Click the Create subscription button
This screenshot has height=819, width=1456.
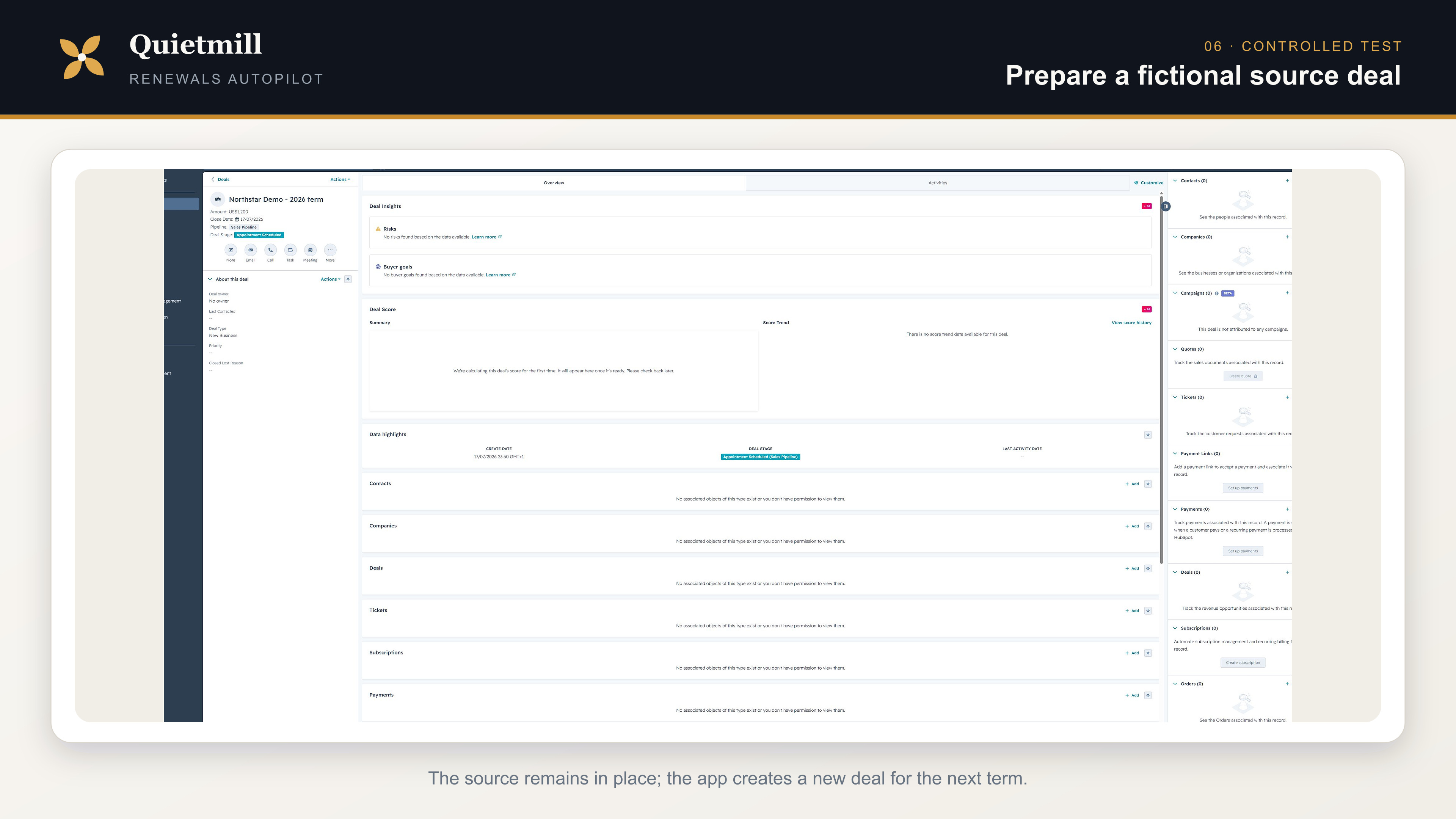point(1243,662)
